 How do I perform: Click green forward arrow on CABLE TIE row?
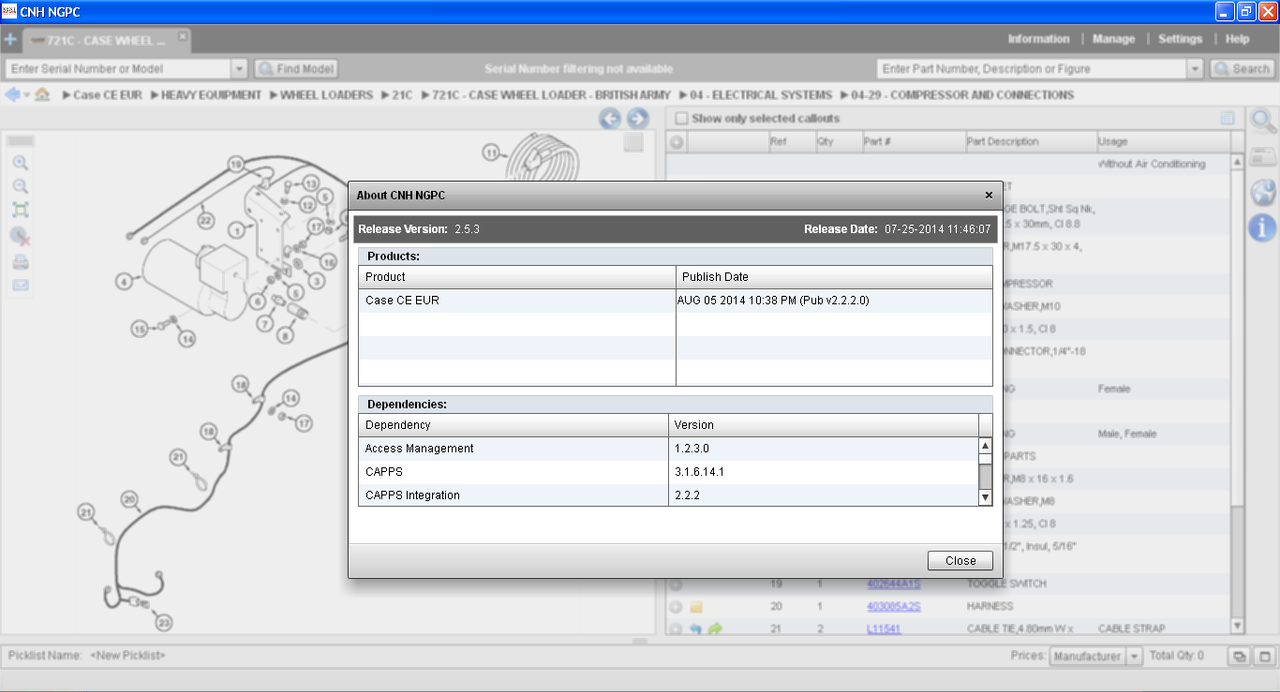(715, 629)
